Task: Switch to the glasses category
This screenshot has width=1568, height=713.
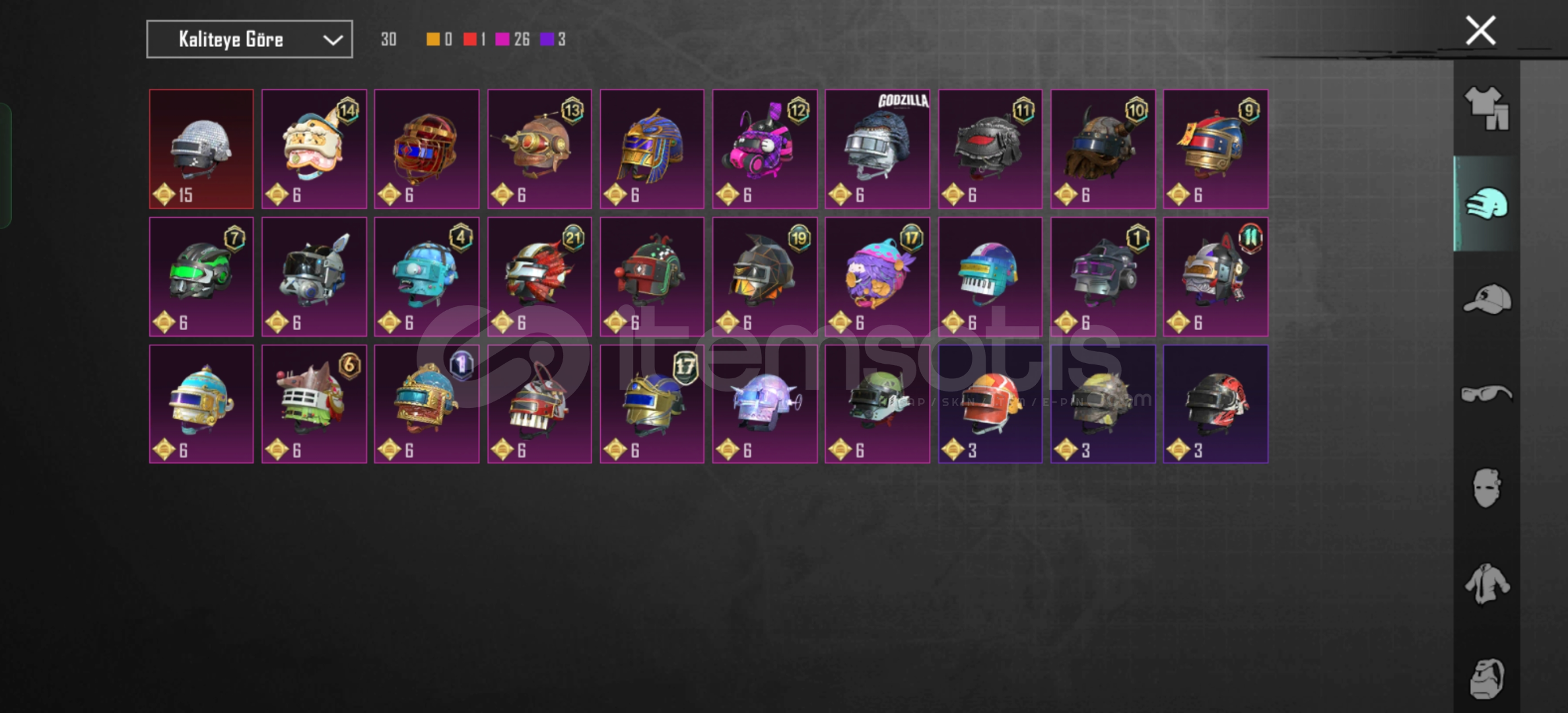Action: 1487,393
